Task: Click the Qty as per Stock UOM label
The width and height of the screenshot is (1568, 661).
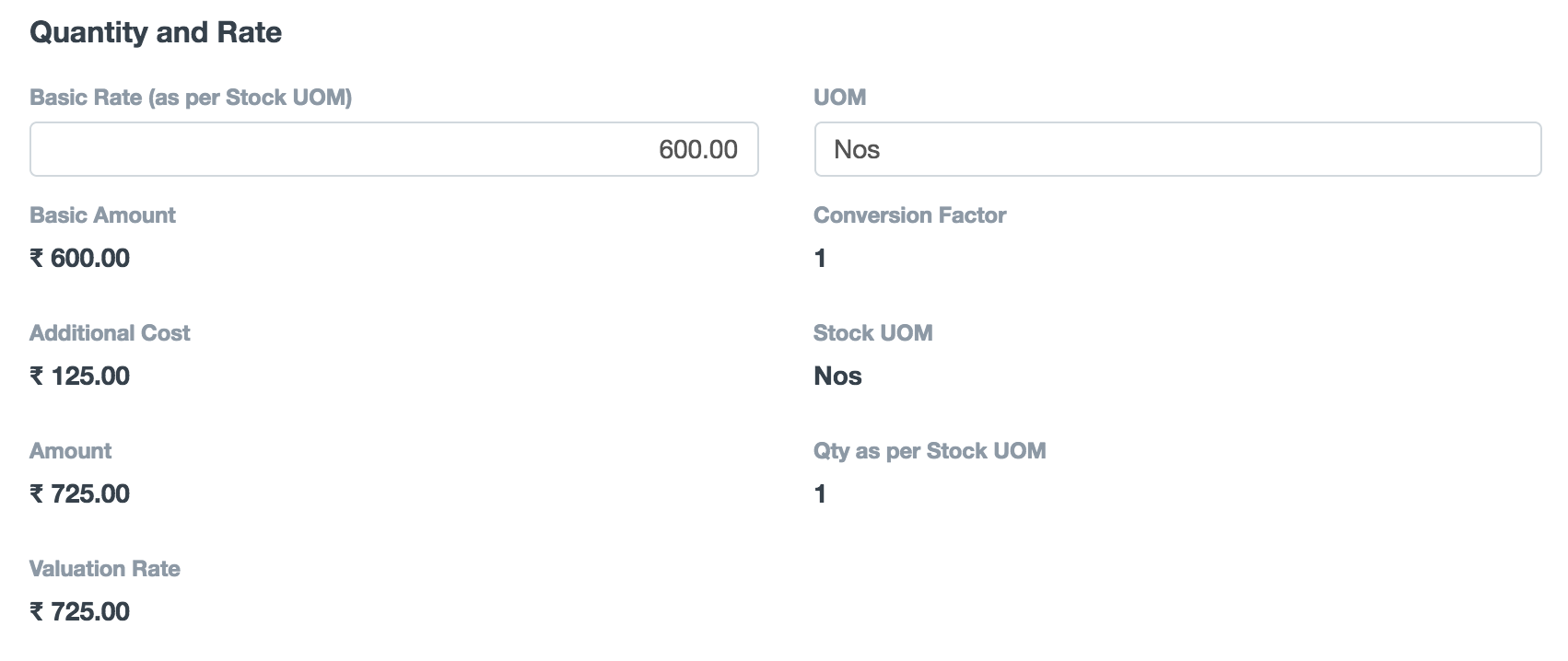Action: pyautogui.click(x=930, y=451)
